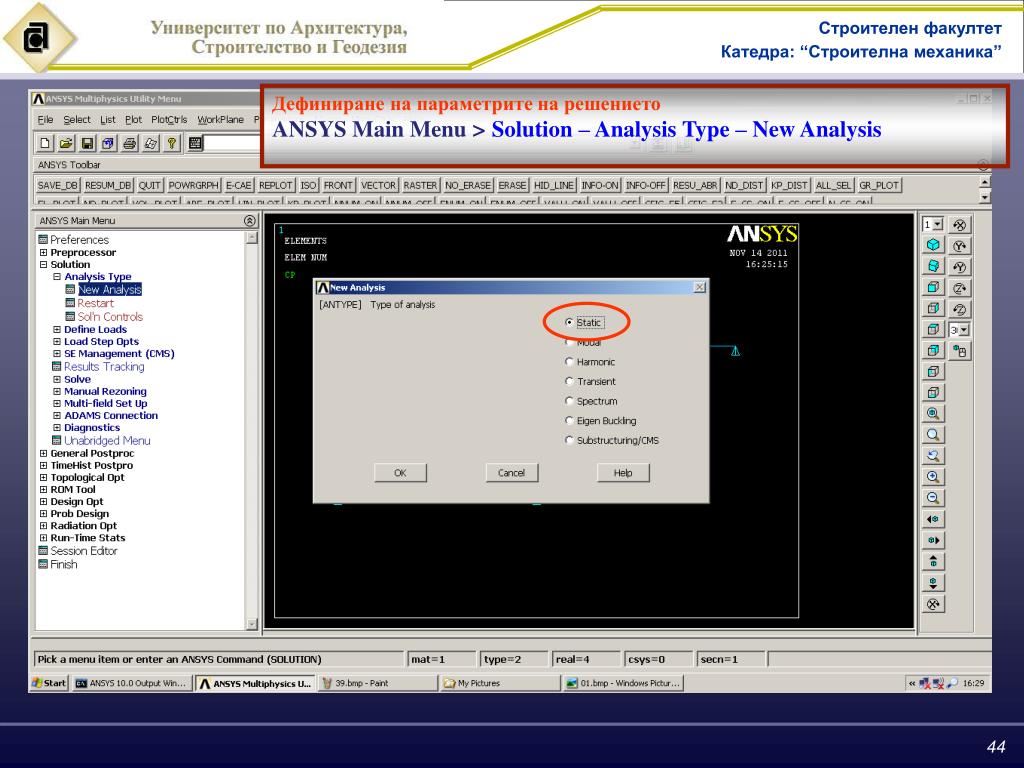Viewport: 1024px width, 768px height.
Task: Click the New file icon in the toolbar
Action: (x=44, y=142)
